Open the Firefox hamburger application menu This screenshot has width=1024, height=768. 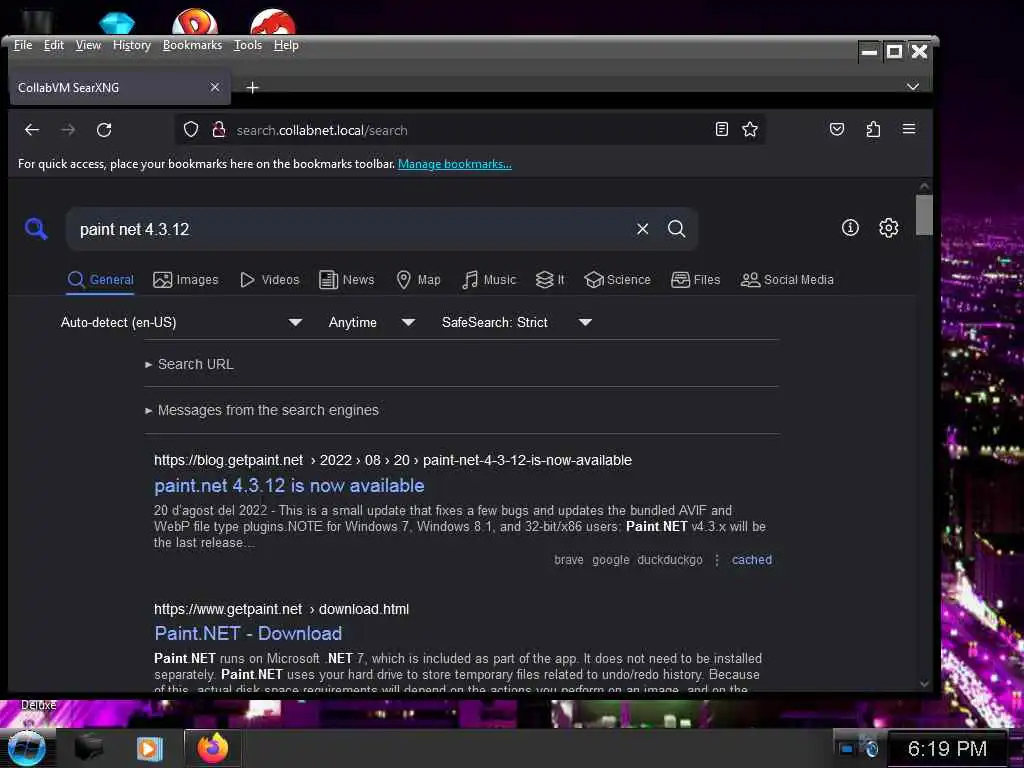pyautogui.click(x=908, y=129)
